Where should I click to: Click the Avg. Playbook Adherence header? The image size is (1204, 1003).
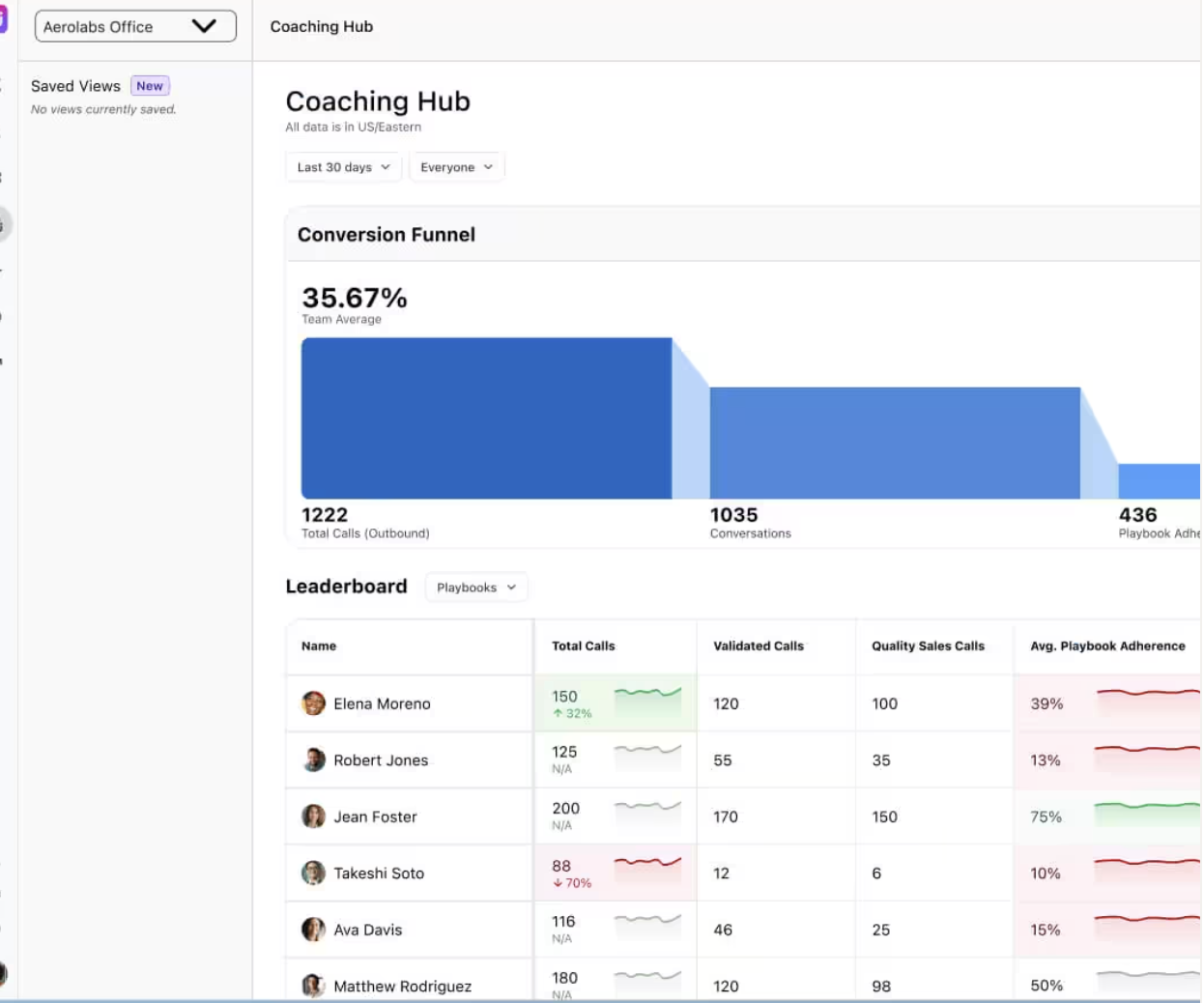coord(1107,646)
